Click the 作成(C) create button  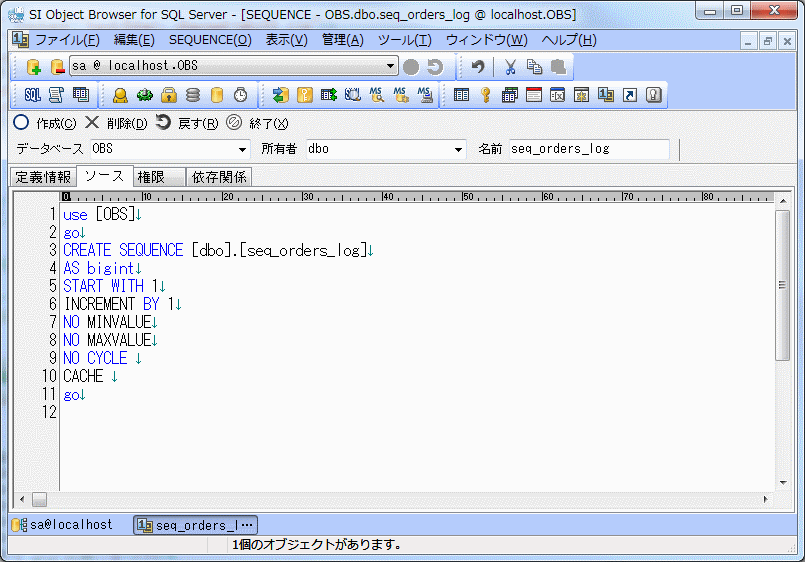(x=45, y=123)
